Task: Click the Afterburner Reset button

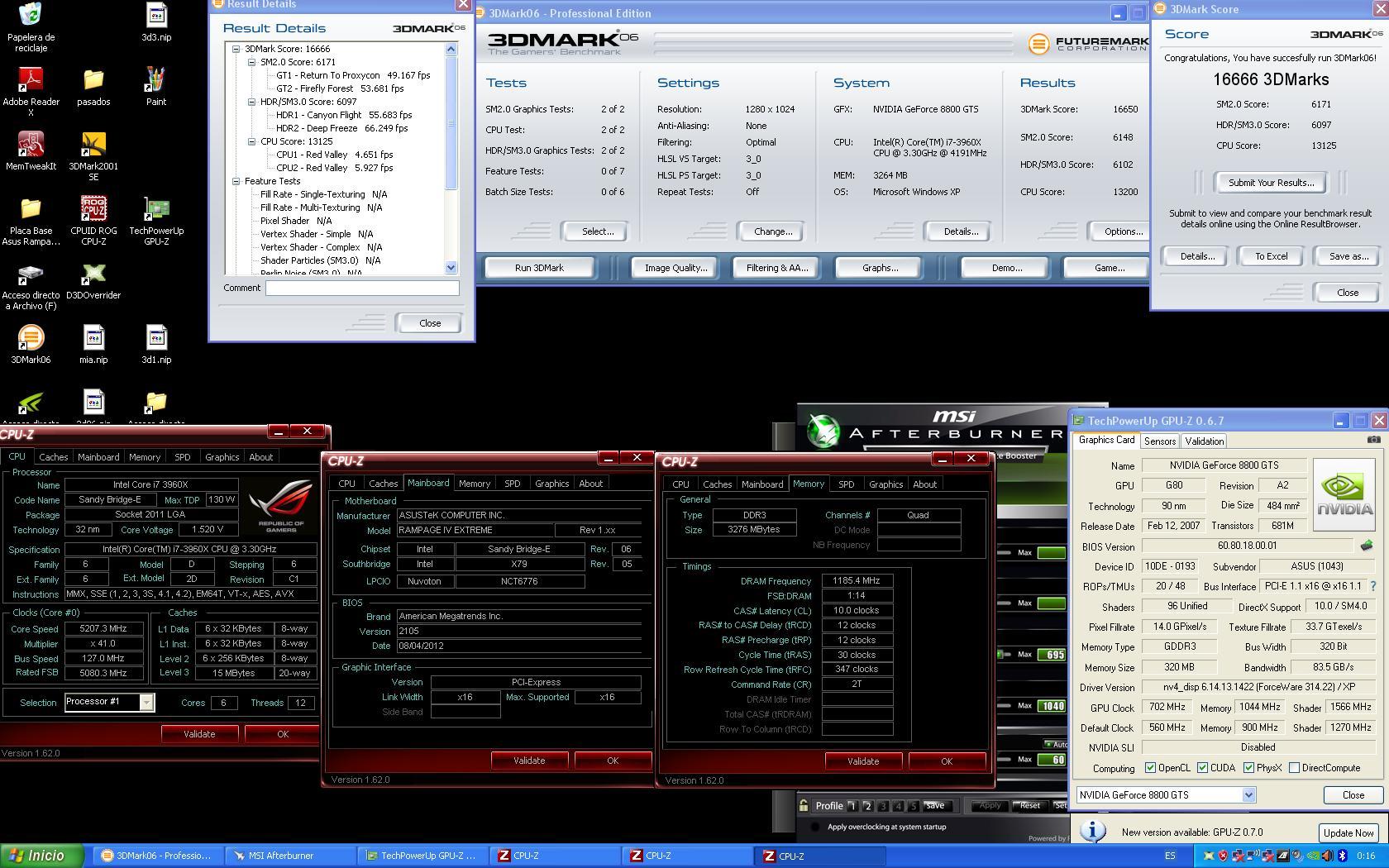Action: point(1029,805)
